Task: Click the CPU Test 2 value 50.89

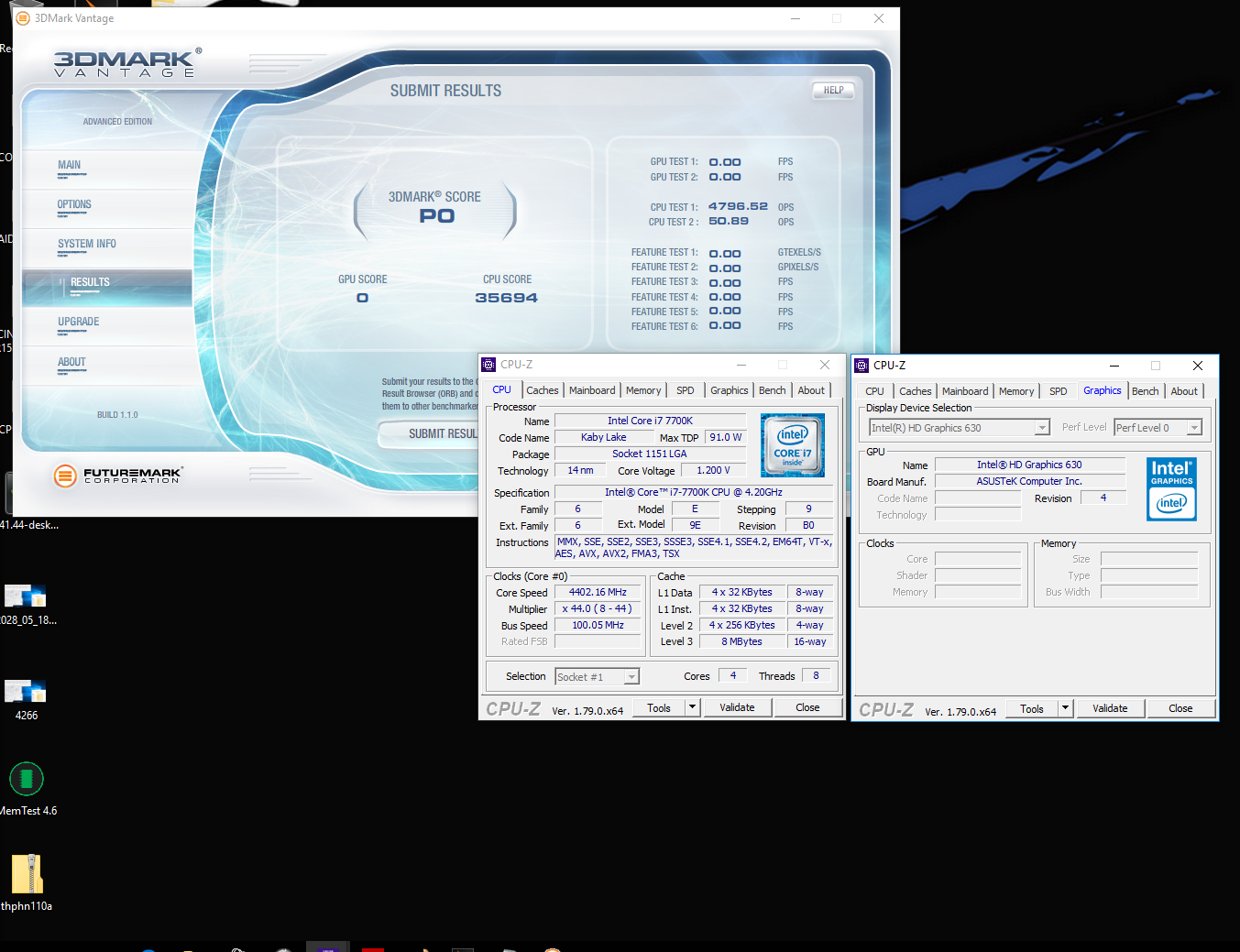Action: click(x=729, y=221)
